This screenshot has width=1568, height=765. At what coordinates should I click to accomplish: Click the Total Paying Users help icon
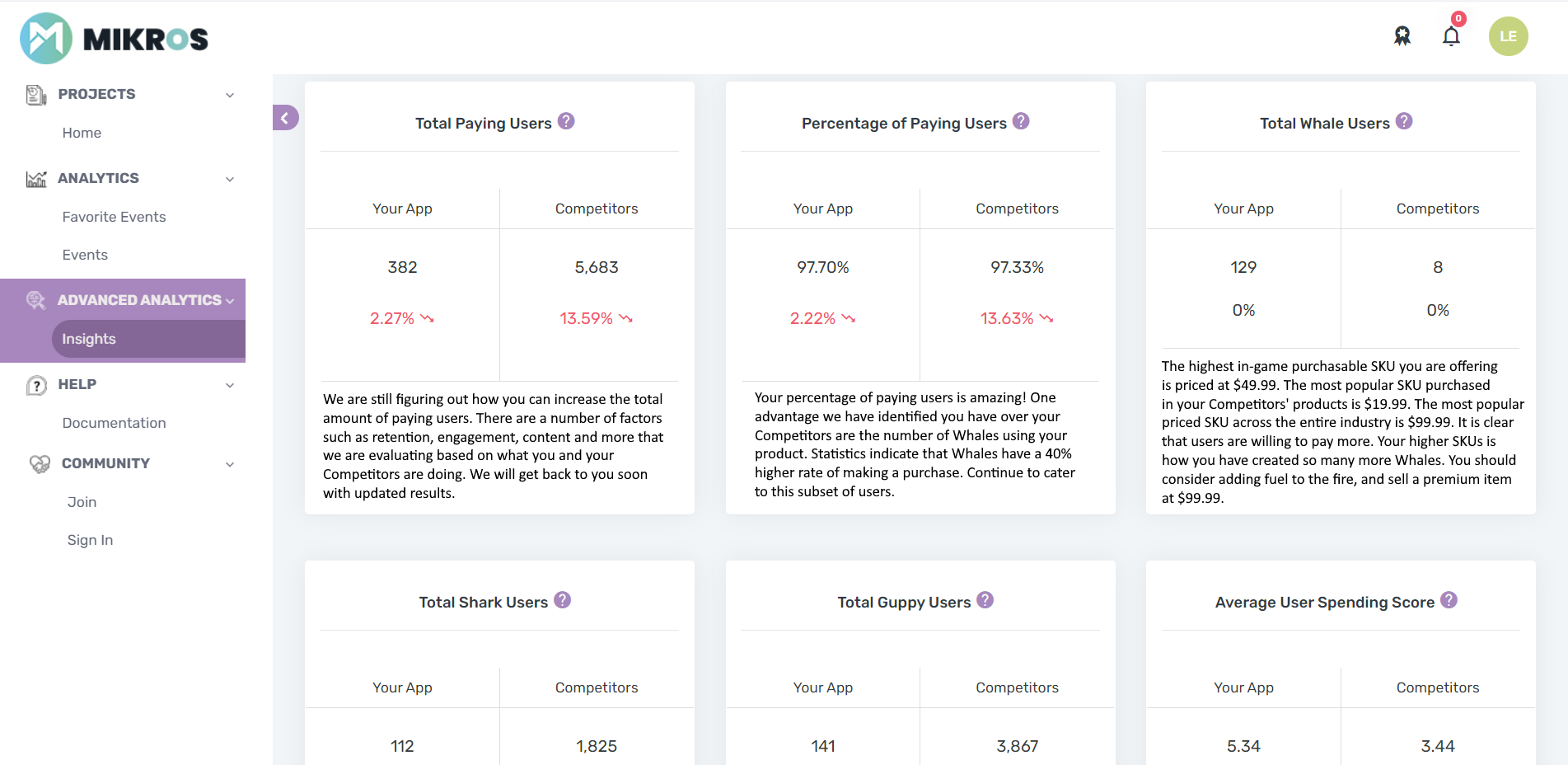tap(566, 121)
